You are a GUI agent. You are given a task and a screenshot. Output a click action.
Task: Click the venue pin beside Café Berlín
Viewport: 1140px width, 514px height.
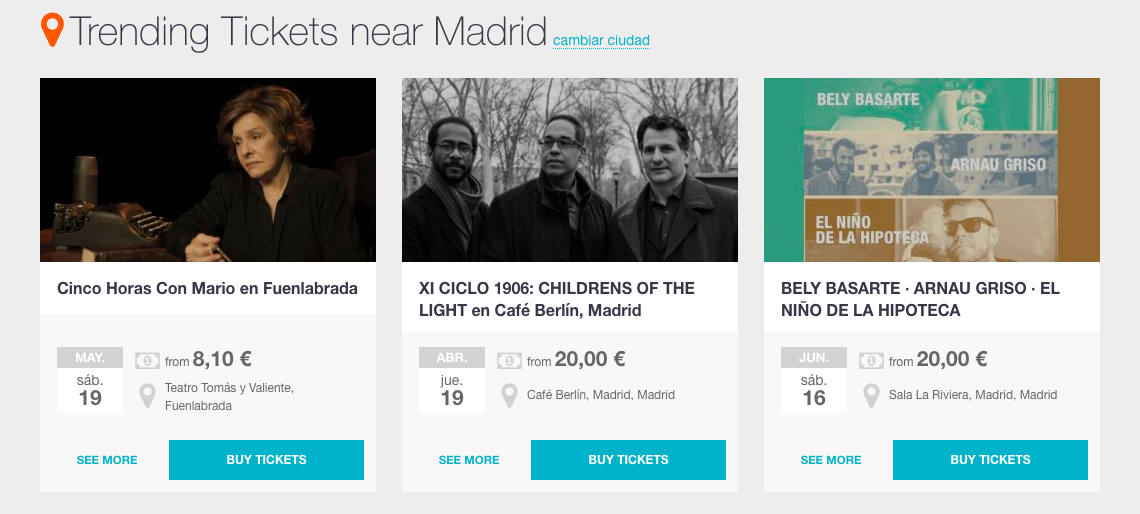(510, 395)
